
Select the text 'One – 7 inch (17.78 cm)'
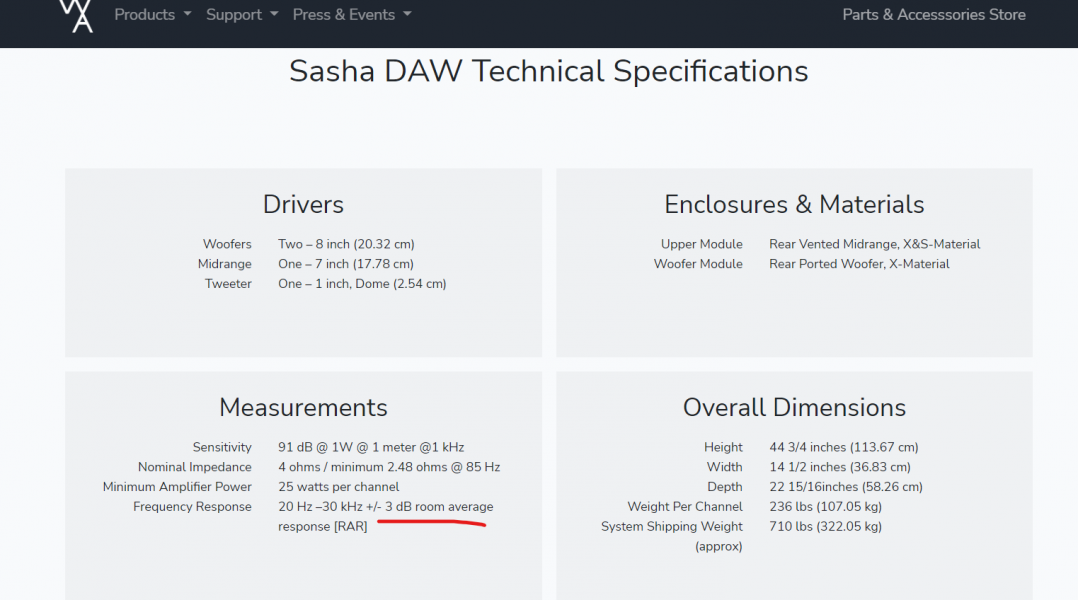point(346,264)
